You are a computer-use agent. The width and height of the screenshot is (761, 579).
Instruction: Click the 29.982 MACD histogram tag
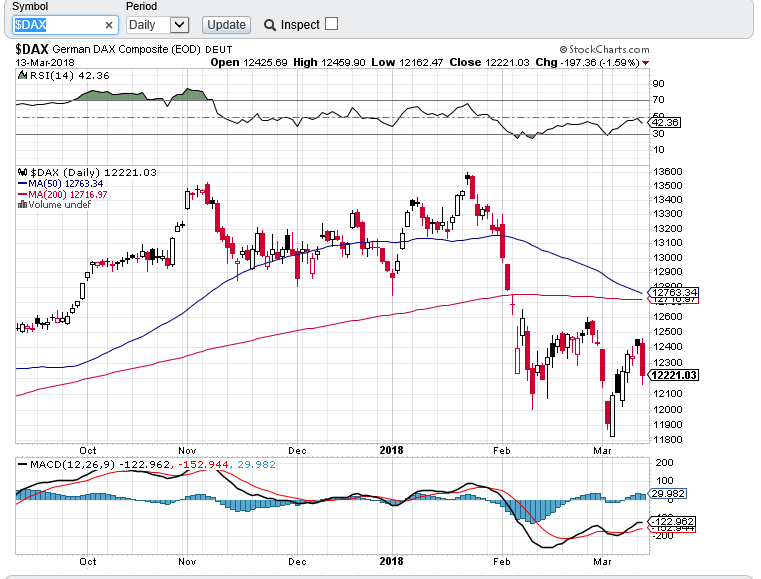tap(668, 494)
